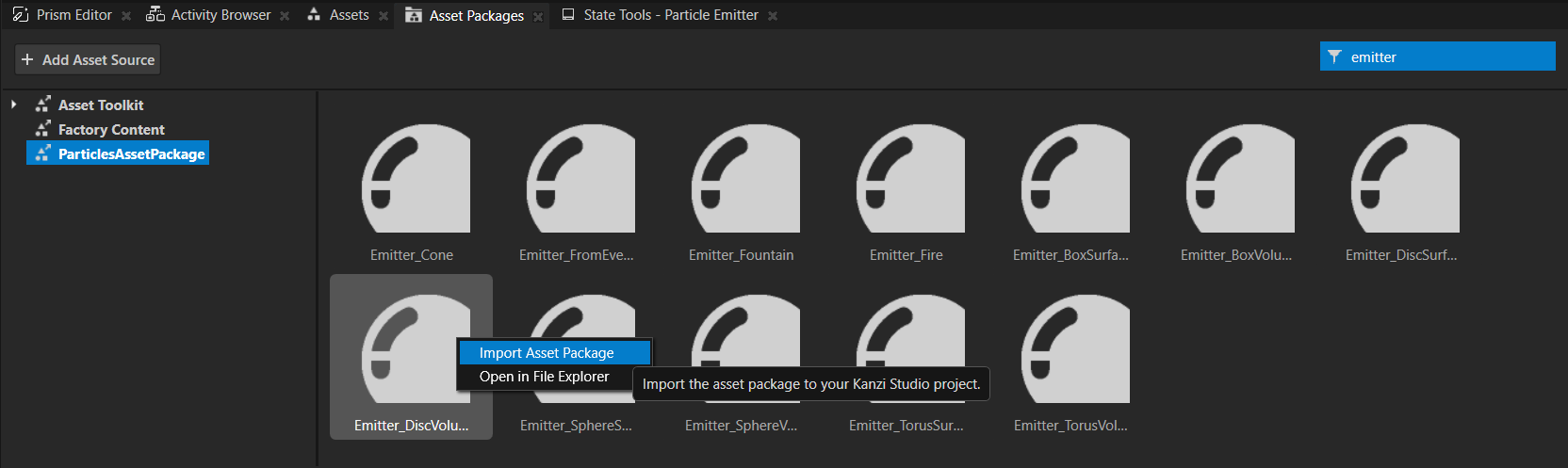Open the Prism Editor tab
This screenshot has height=468, width=1568.
[73, 15]
